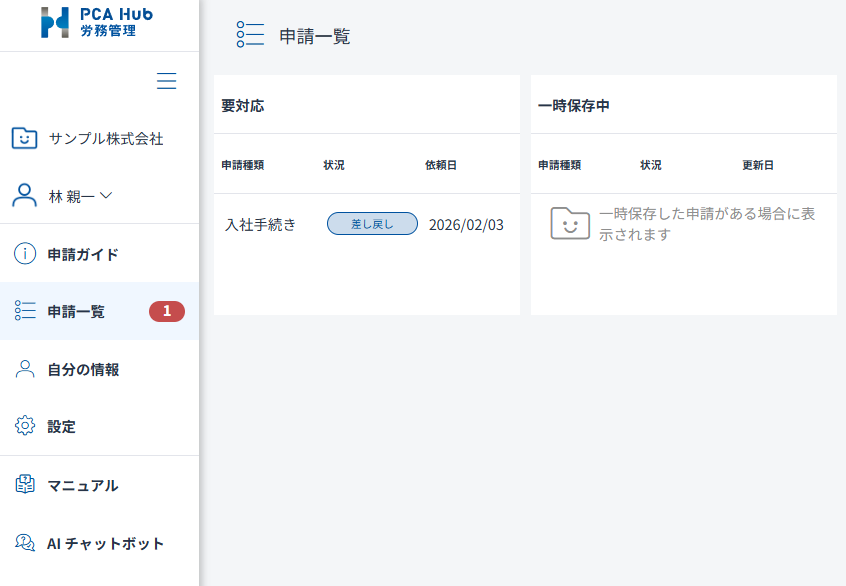Click the user avatar icon beside 林 親一
Screen dimensions: 846x586
[x=25, y=195]
